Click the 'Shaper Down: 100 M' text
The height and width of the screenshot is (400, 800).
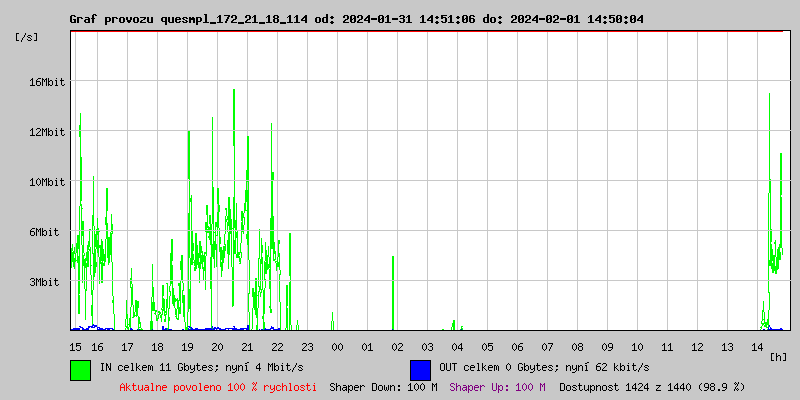[383, 387]
